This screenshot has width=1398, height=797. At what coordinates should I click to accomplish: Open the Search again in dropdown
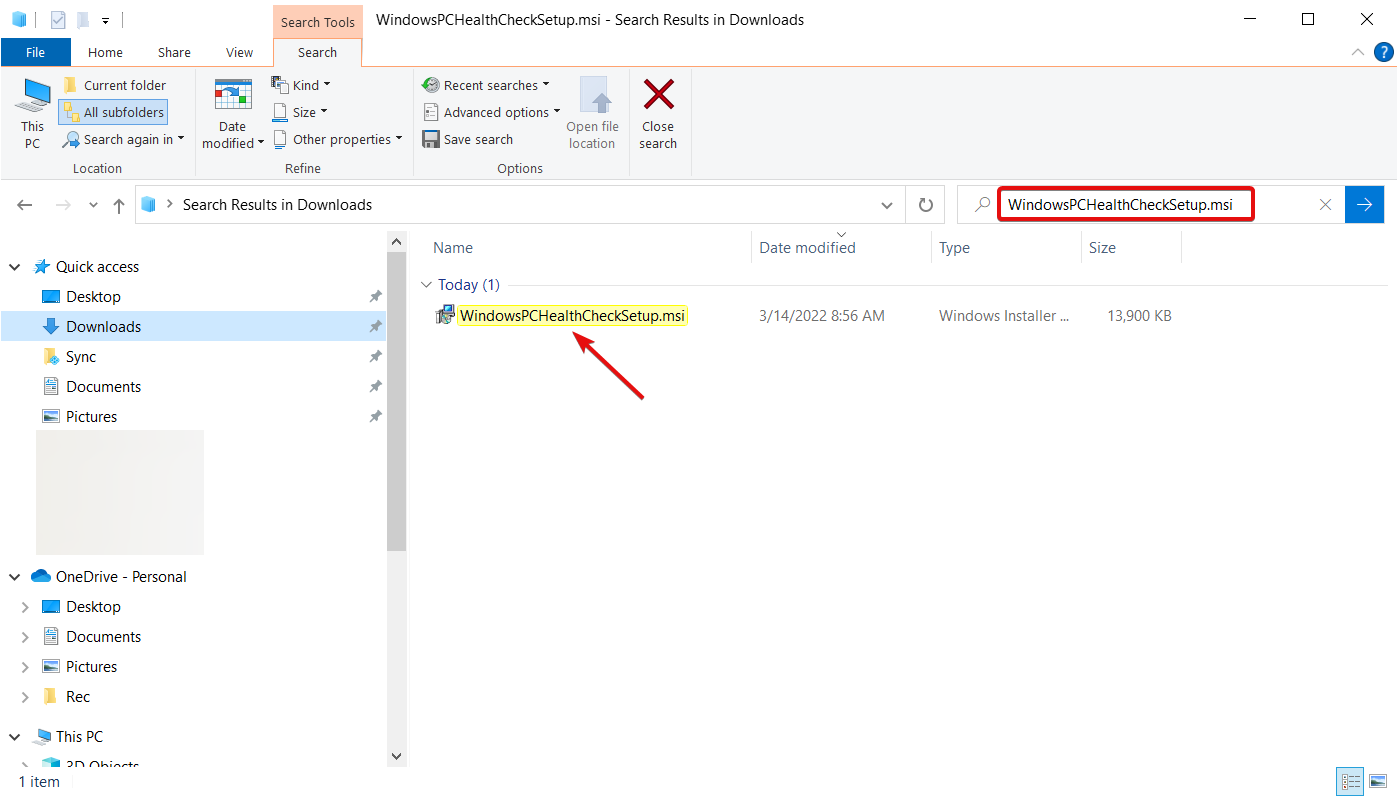click(x=125, y=139)
